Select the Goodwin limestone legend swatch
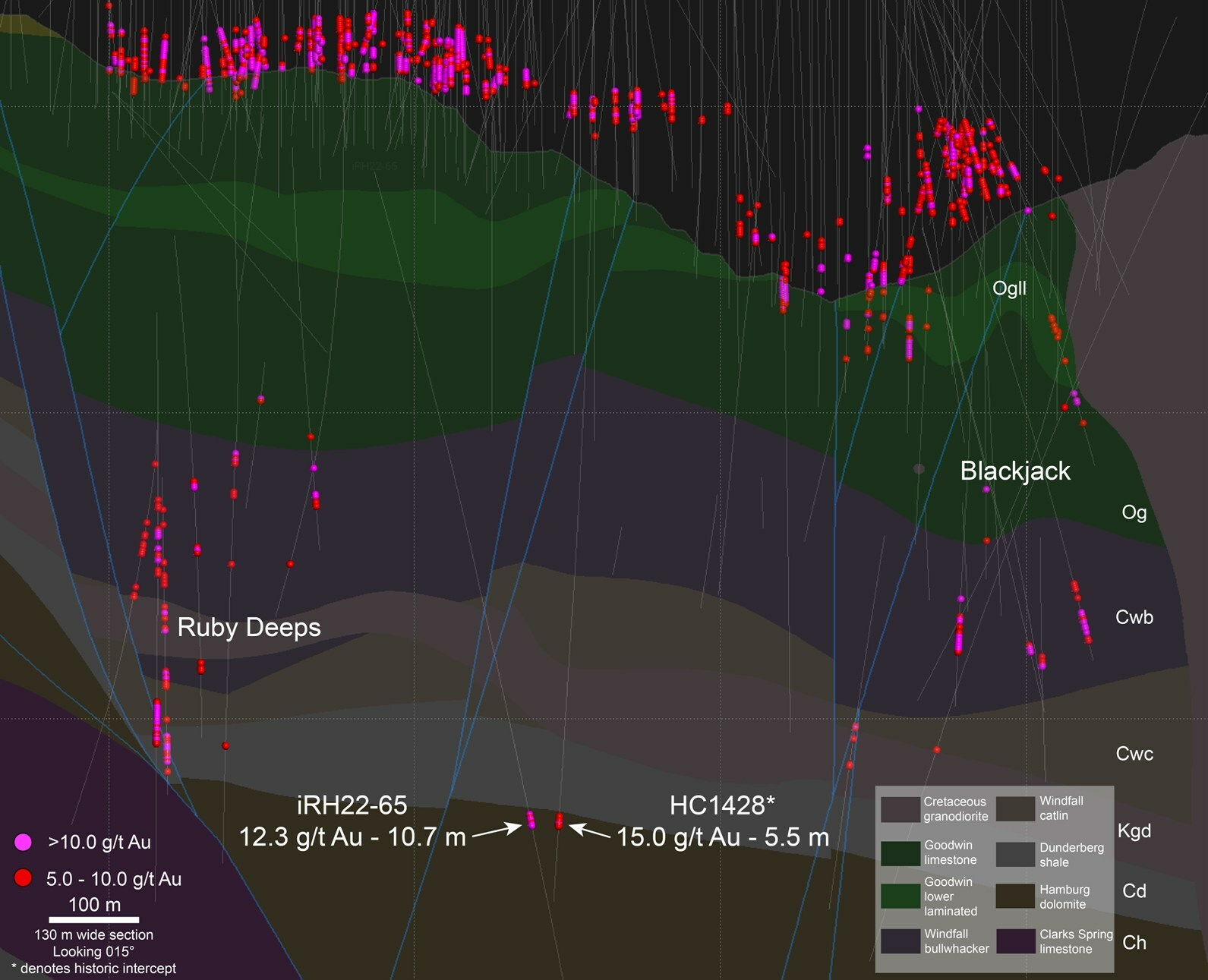Screen dimensions: 1208x980 [900, 853]
